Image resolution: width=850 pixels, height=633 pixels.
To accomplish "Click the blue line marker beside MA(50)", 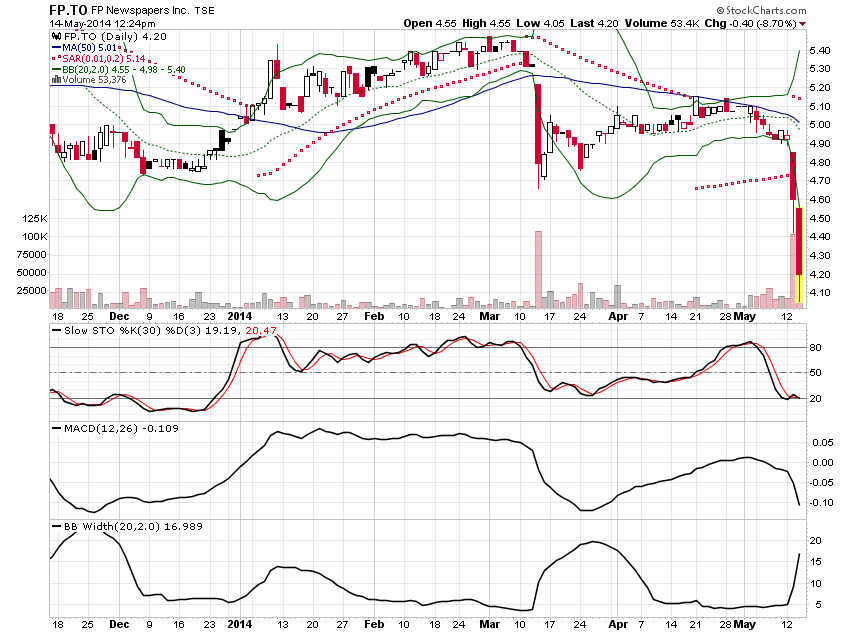I will point(56,48).
